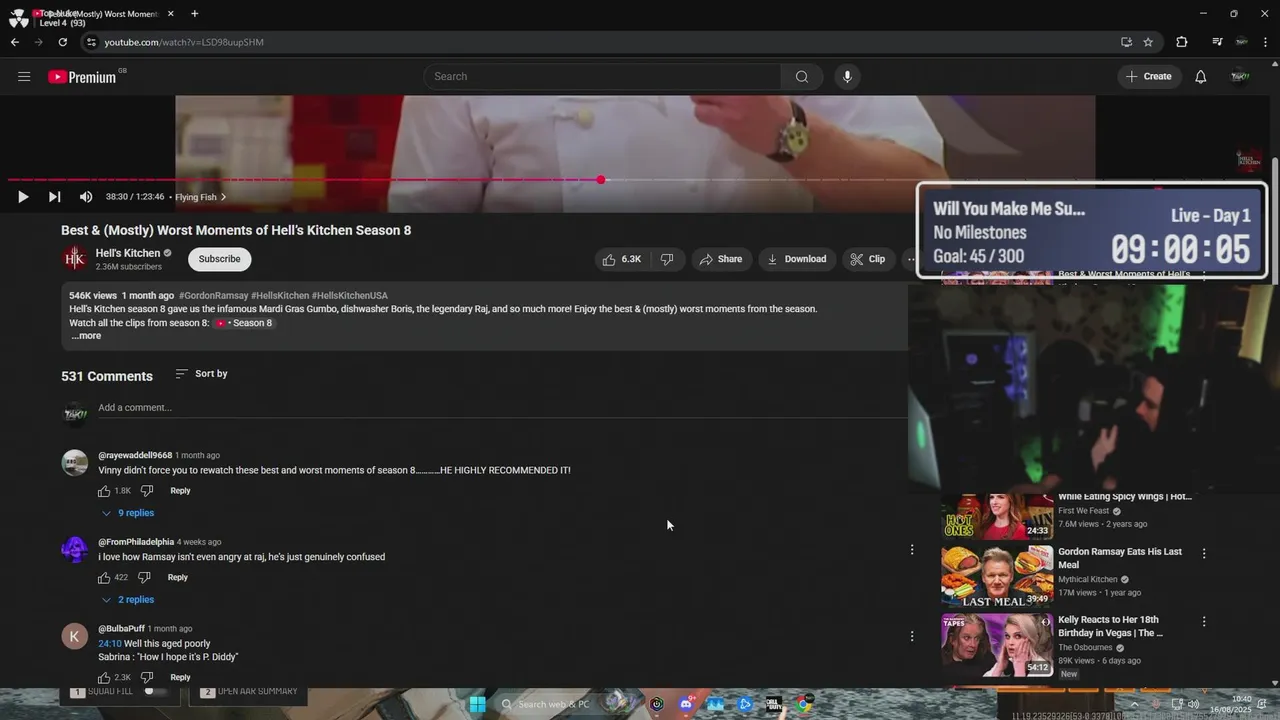Expand the 2 replies thread
Image resolution: width=1280 pixels, height=720 pixels.
click(x=127, y=600)
